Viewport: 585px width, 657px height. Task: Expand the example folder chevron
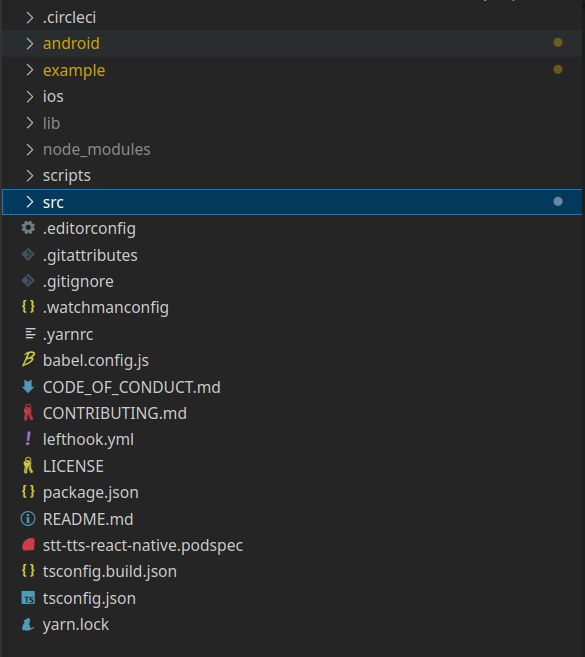coord(29,70)
